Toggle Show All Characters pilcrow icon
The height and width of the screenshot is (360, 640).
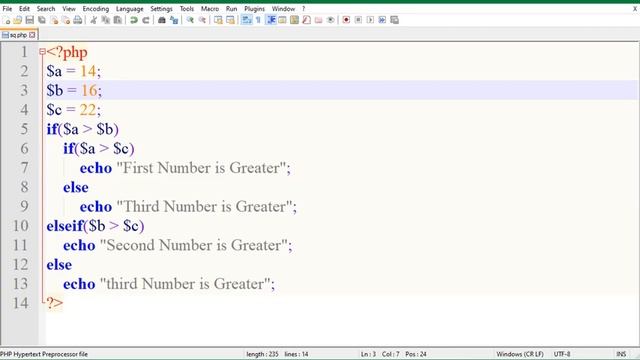coord(258,20)
